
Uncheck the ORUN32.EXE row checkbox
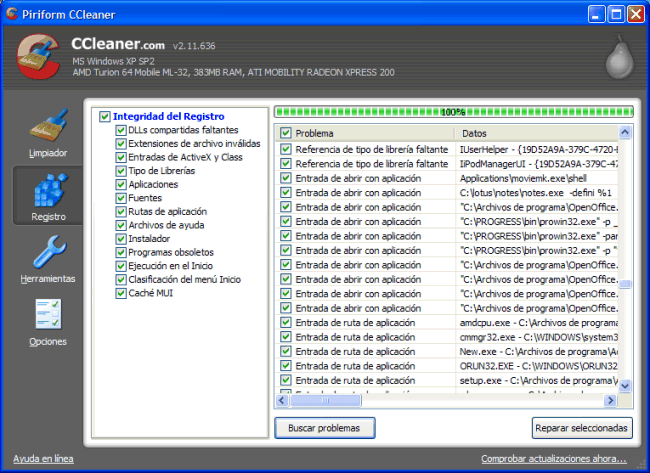click(286, 366)
